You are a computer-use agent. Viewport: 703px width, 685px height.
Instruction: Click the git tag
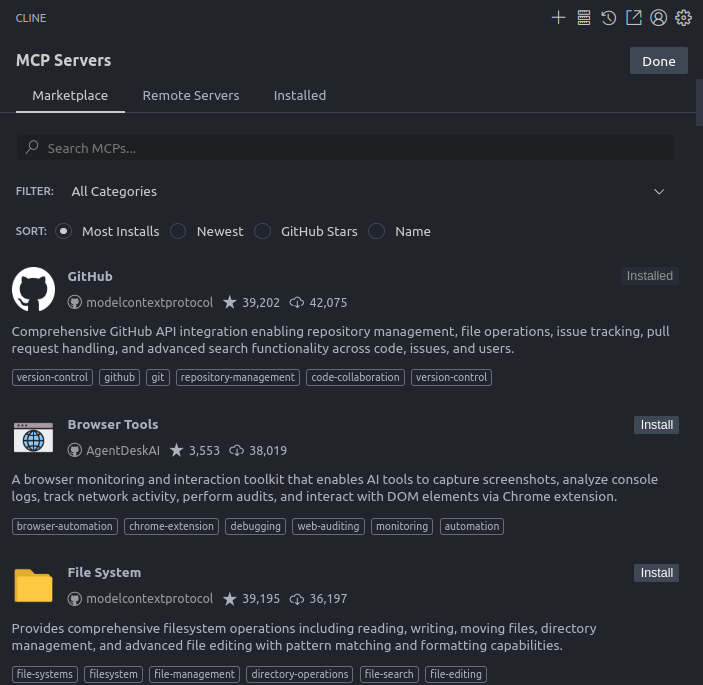(158, 377)
